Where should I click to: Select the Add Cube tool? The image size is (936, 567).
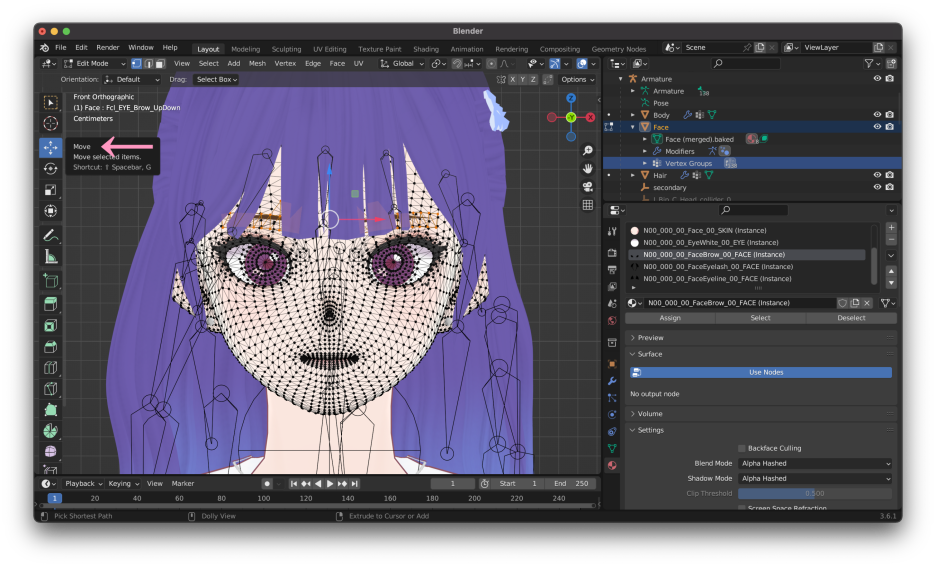pyautogui.click(x=51, y=281)
